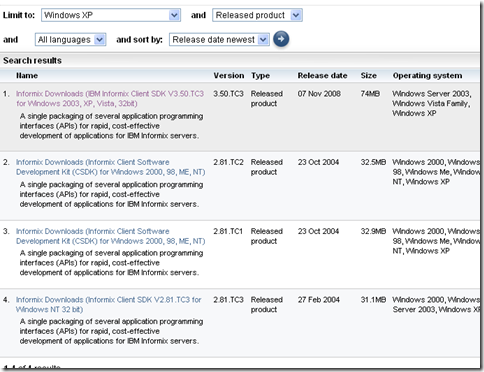Click the 74MB size cell
Viewport: 484px width, 372px height.
coord(370,94)
